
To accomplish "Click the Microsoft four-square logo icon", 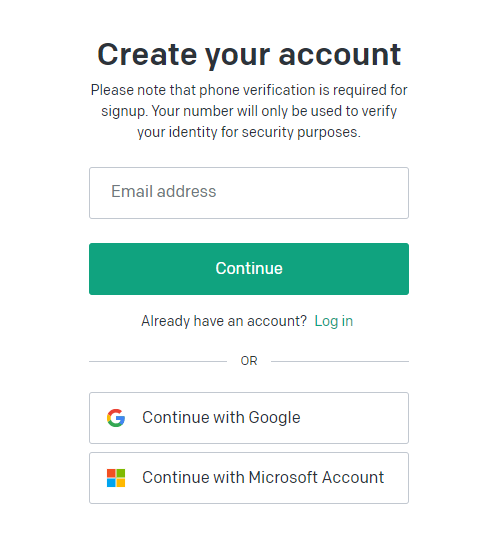I will (116, 478).
